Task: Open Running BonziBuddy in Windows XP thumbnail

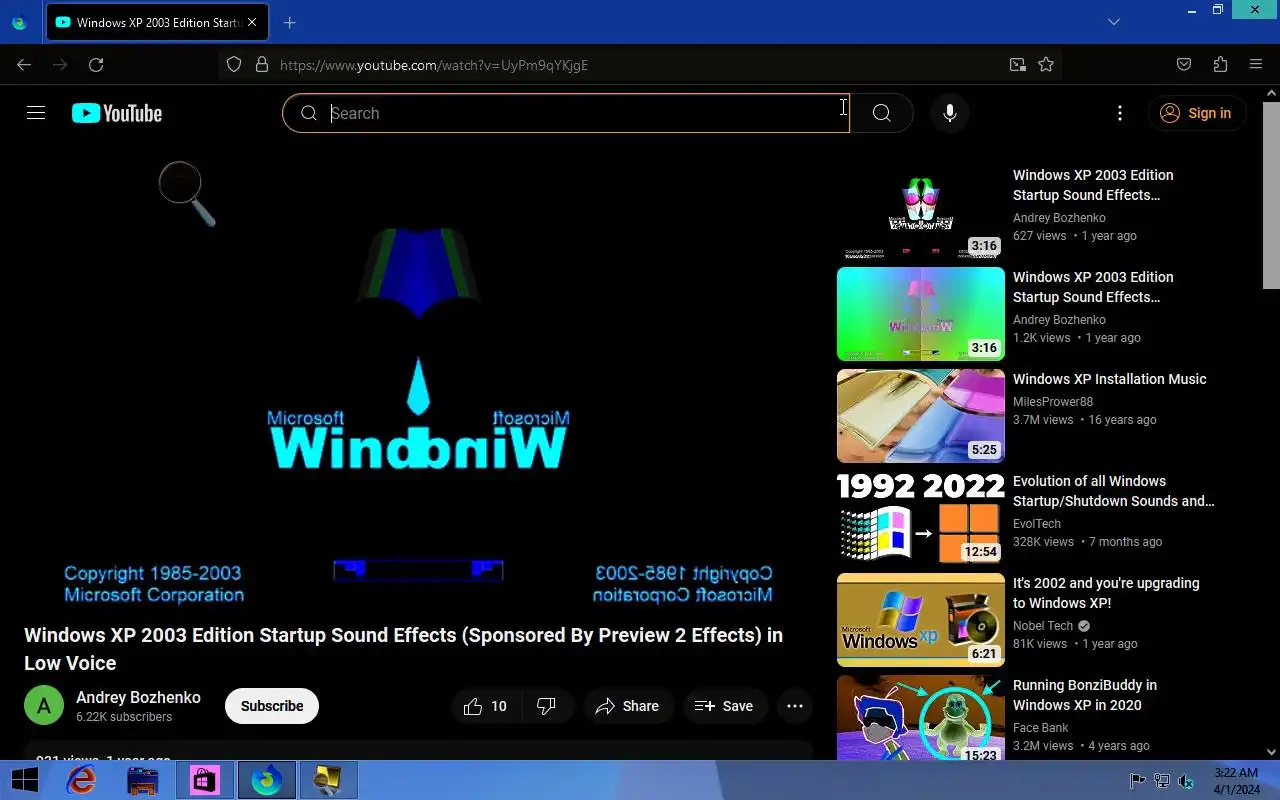Action: pos(921,718)
